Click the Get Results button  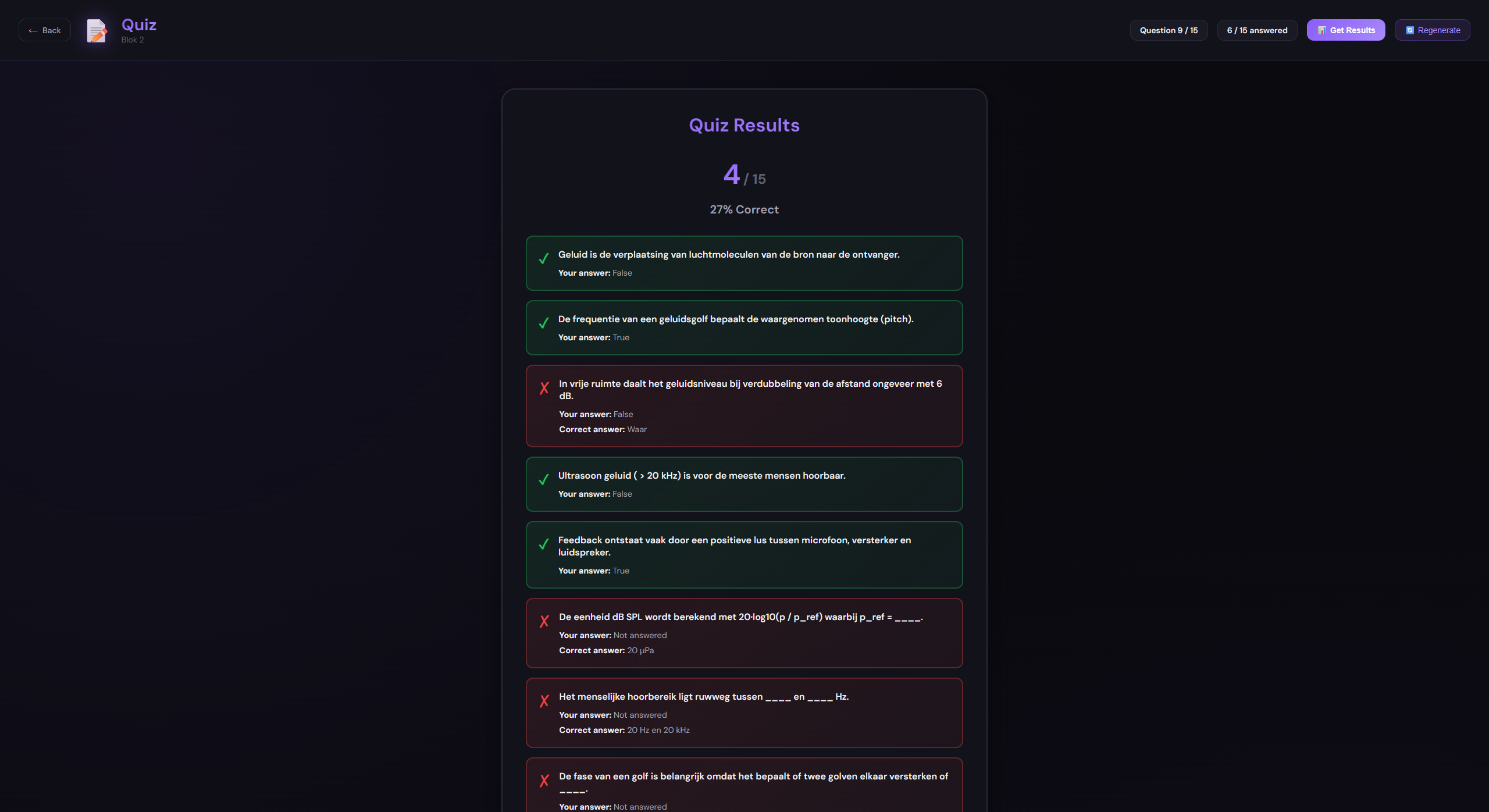tap(1345, 30)
